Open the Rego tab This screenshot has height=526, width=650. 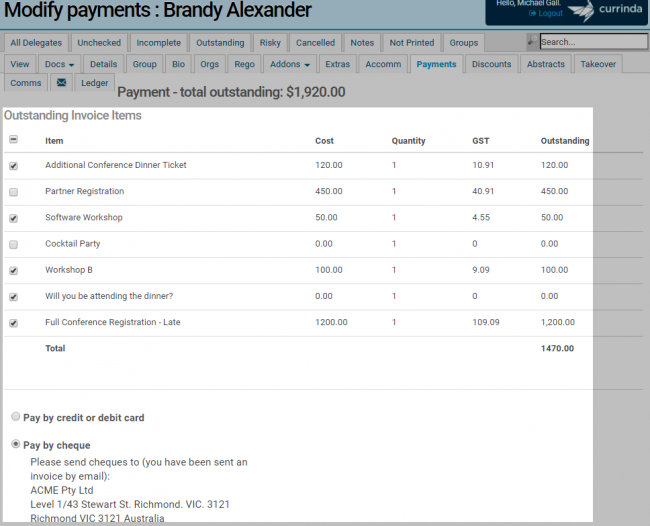click(244, 64)
